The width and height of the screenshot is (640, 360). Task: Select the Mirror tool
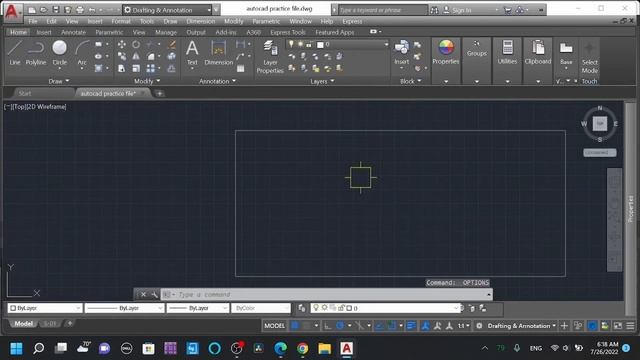[x=136, y=56]
